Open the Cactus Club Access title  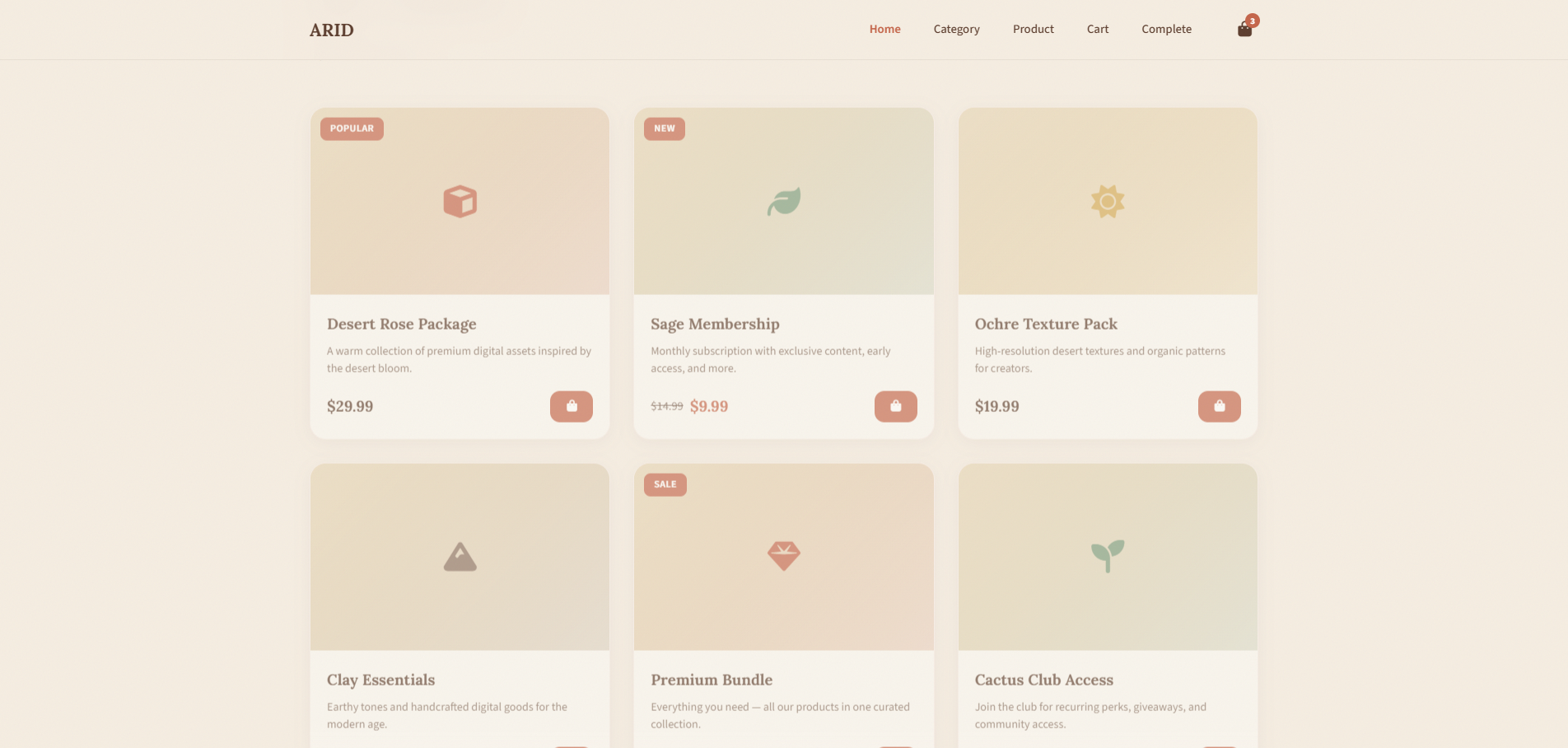click(x=1044, y=680)
